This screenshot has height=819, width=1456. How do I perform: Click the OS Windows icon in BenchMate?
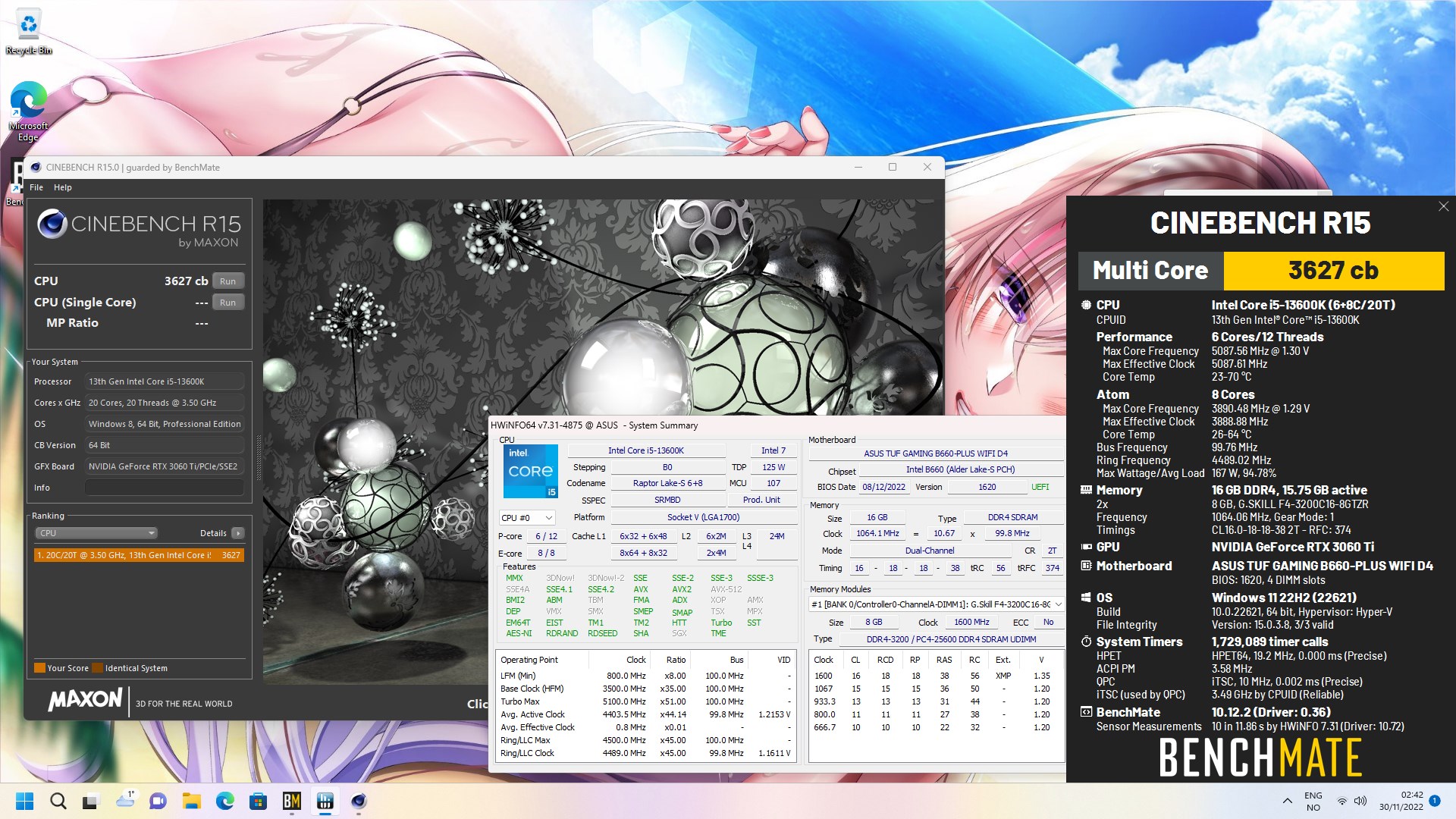tap(1086, 598)
